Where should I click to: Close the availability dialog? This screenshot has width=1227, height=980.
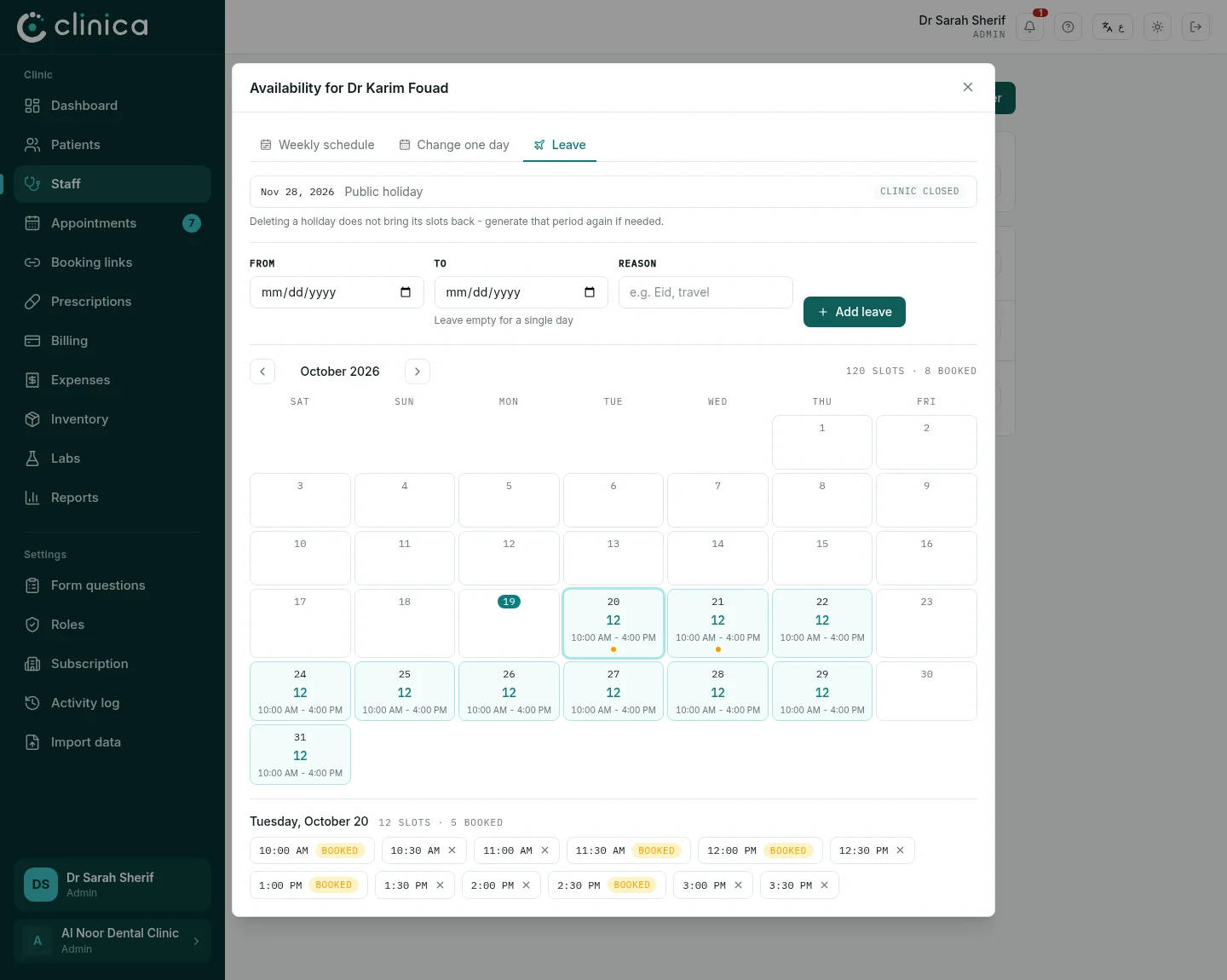(x=968, y=87)
